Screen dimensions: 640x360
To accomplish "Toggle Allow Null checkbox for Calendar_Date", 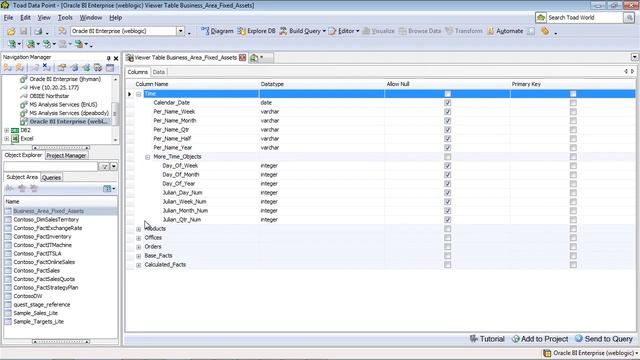I will 448,103.
